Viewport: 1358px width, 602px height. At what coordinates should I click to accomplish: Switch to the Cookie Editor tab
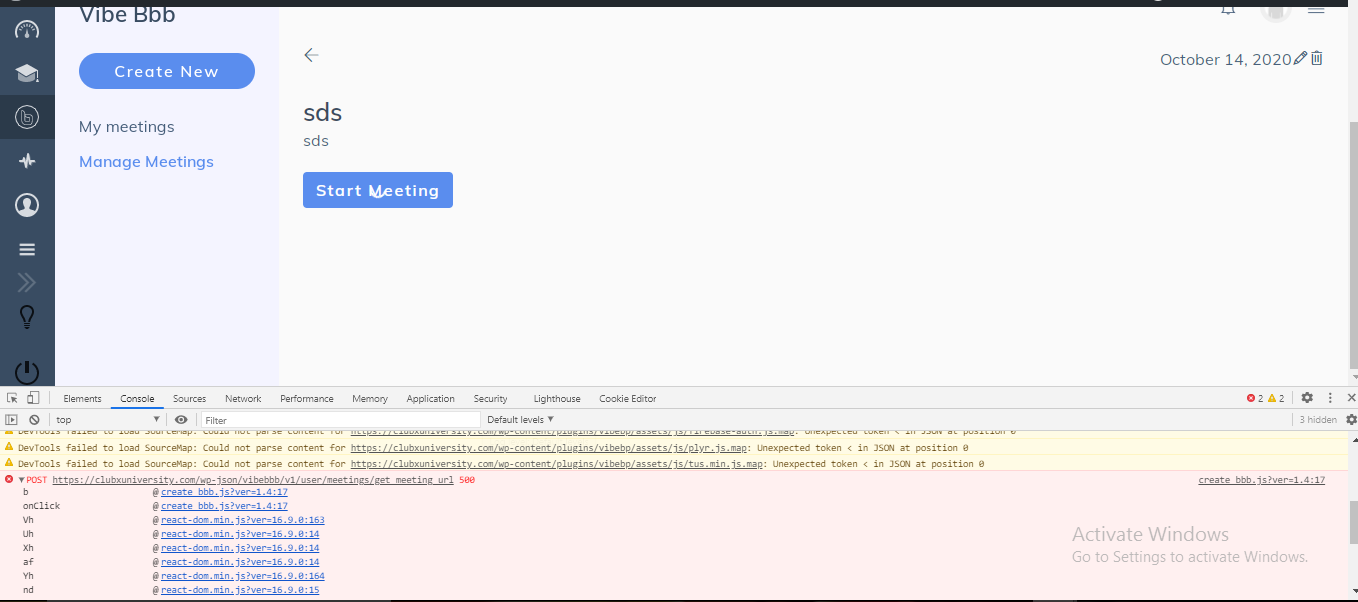point(628,398)
